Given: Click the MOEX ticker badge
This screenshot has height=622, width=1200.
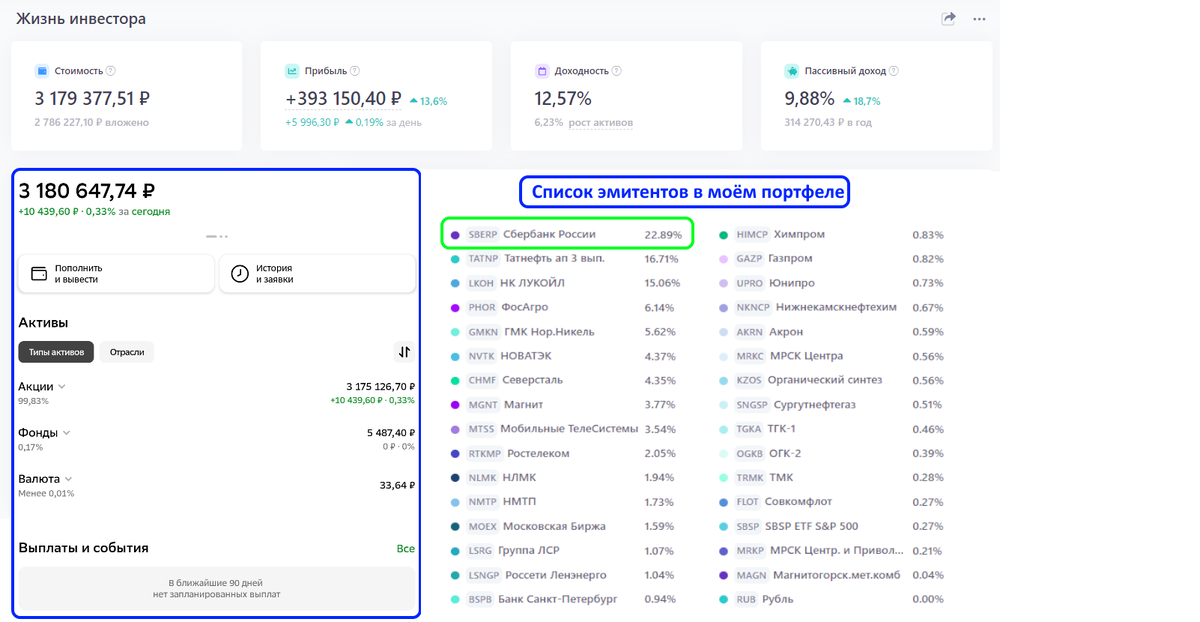Looking at the screenshot, I should pos(482,526).
